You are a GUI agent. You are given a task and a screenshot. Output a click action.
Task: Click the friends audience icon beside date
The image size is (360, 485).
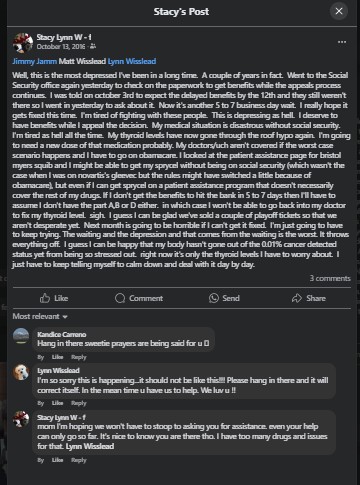pyautogui.click(x=93, y=46)
